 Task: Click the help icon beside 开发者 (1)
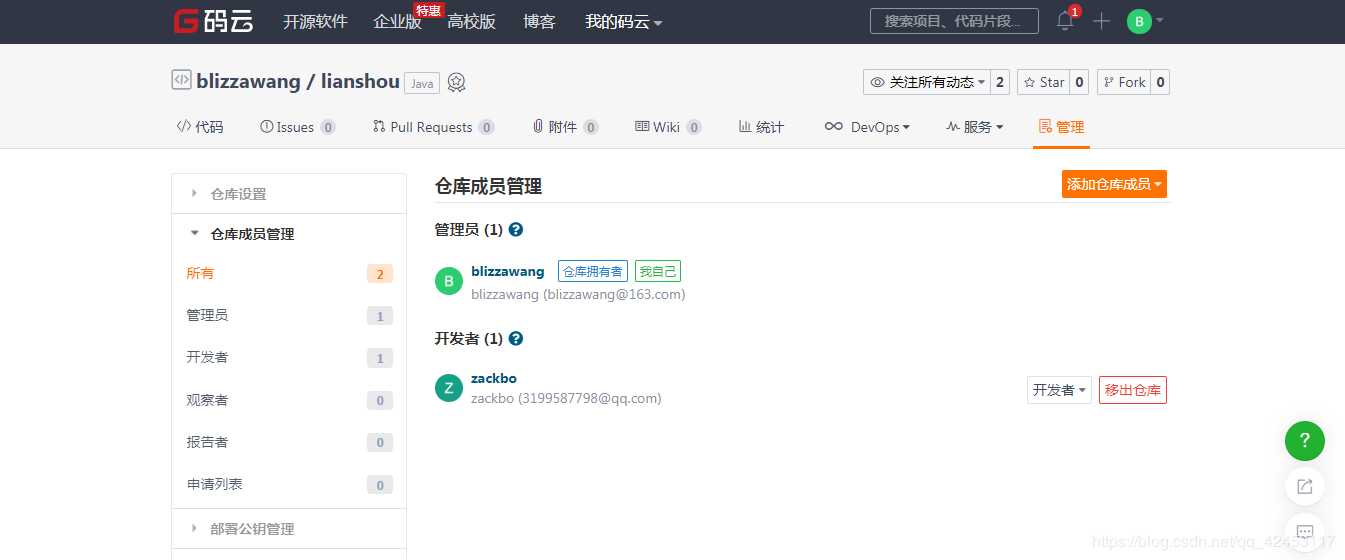click(516, 339)
